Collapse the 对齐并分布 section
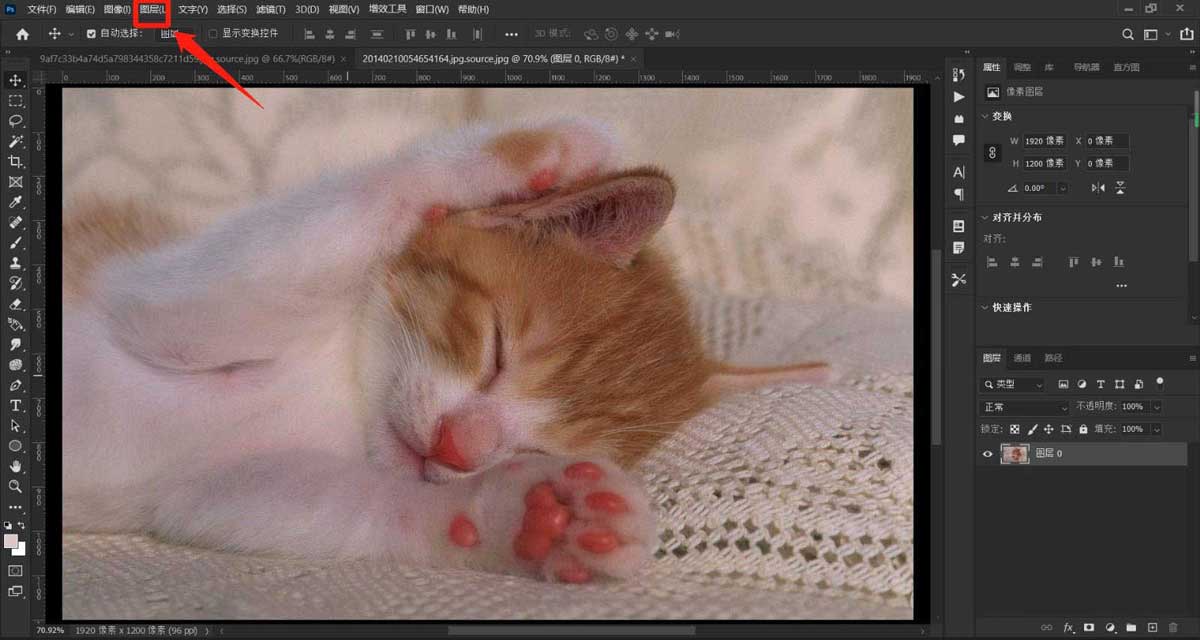1200x640 pixels. tap(984, 217)
